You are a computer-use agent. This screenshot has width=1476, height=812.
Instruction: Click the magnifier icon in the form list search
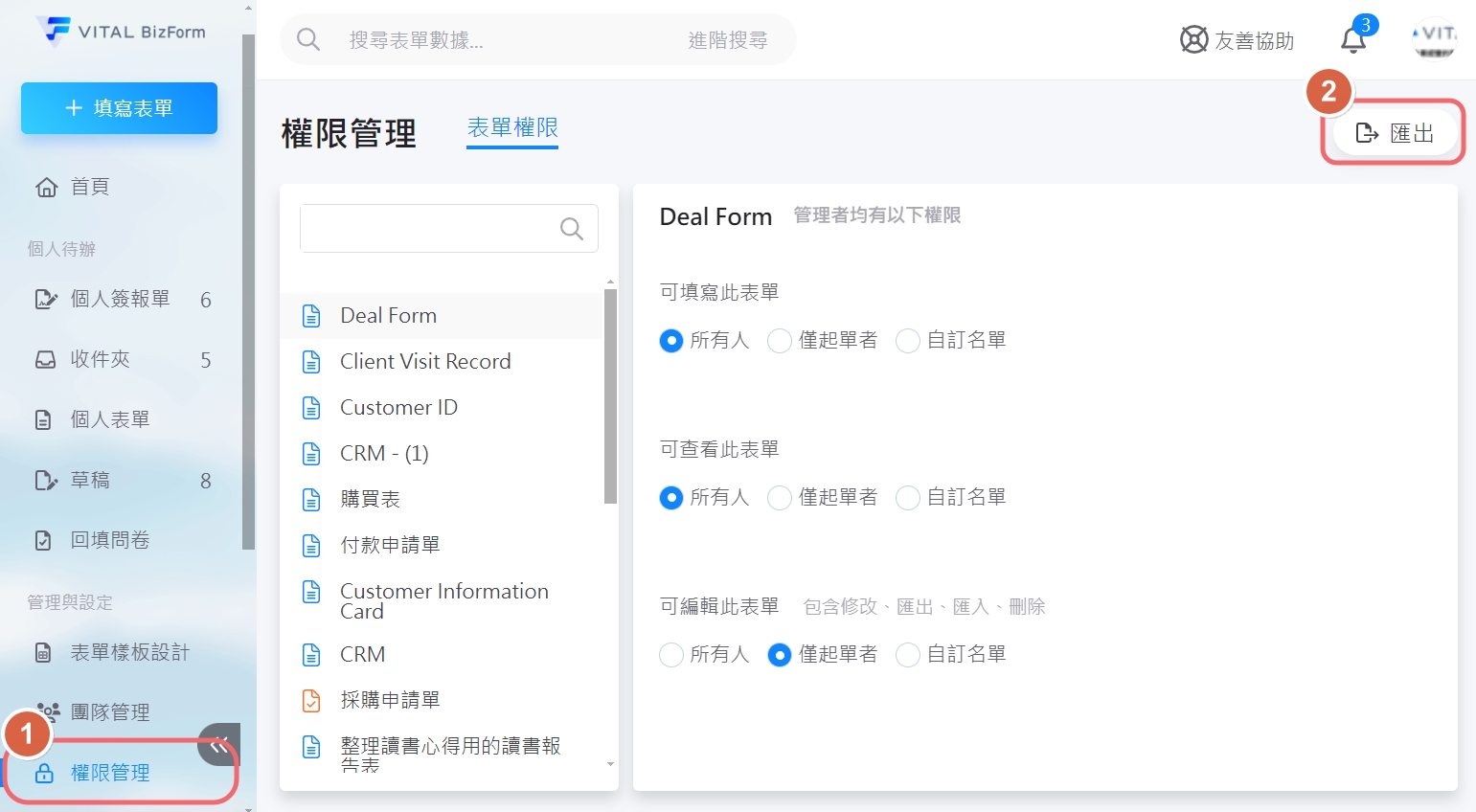click(x=571, y=229)
